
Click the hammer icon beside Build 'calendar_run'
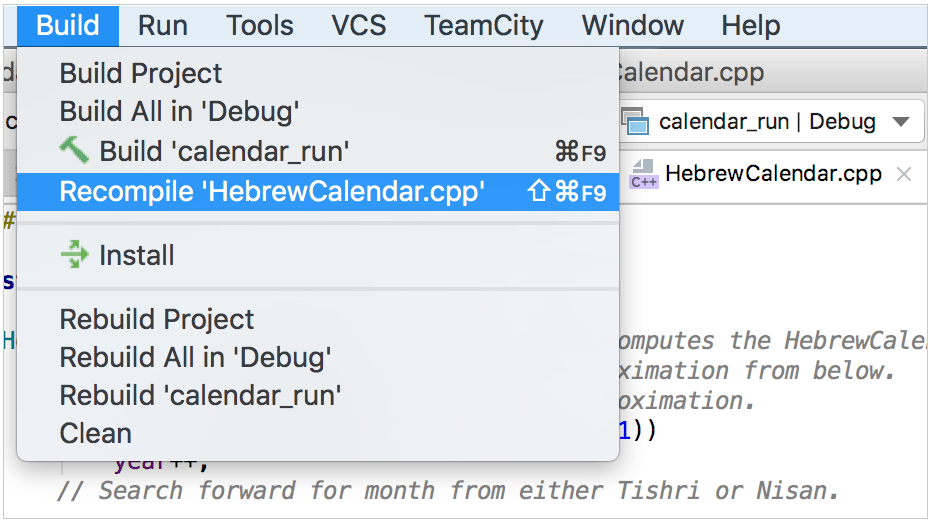[74, 151]
